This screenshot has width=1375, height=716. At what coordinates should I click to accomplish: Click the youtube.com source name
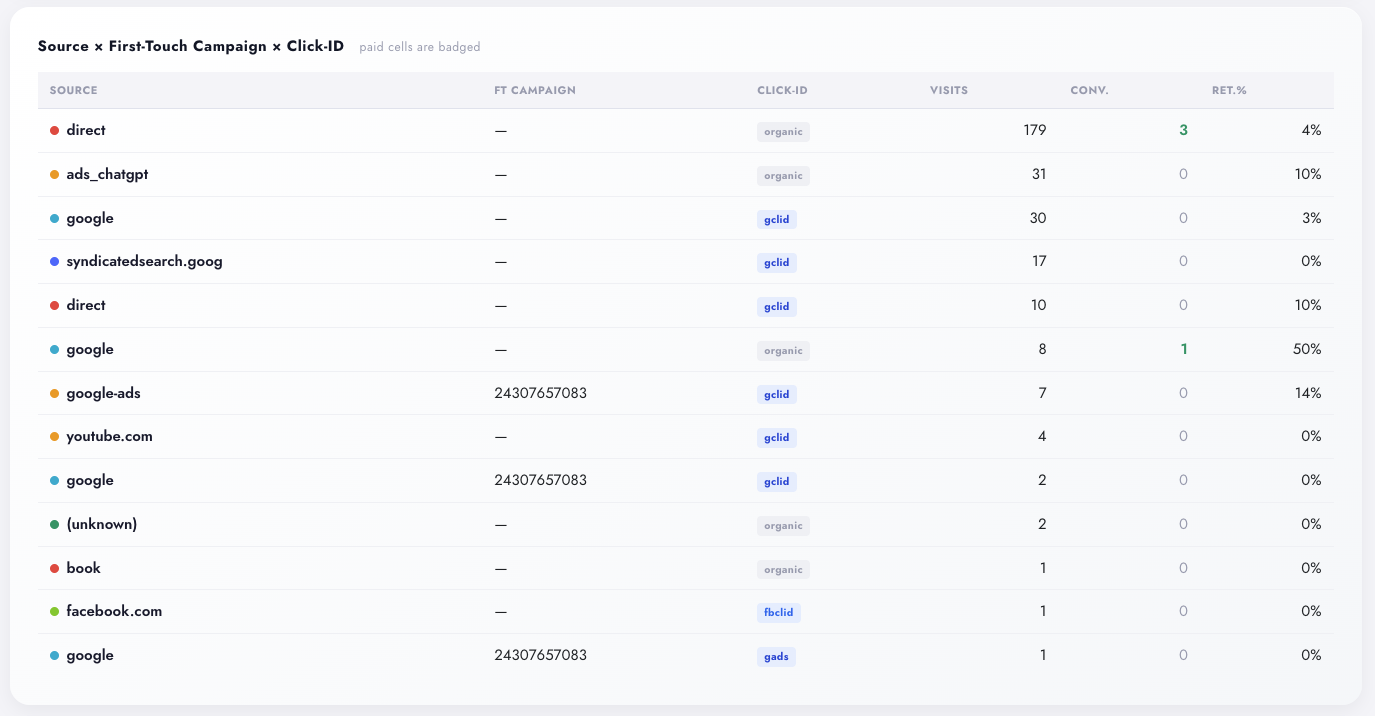tap(109, 436)
